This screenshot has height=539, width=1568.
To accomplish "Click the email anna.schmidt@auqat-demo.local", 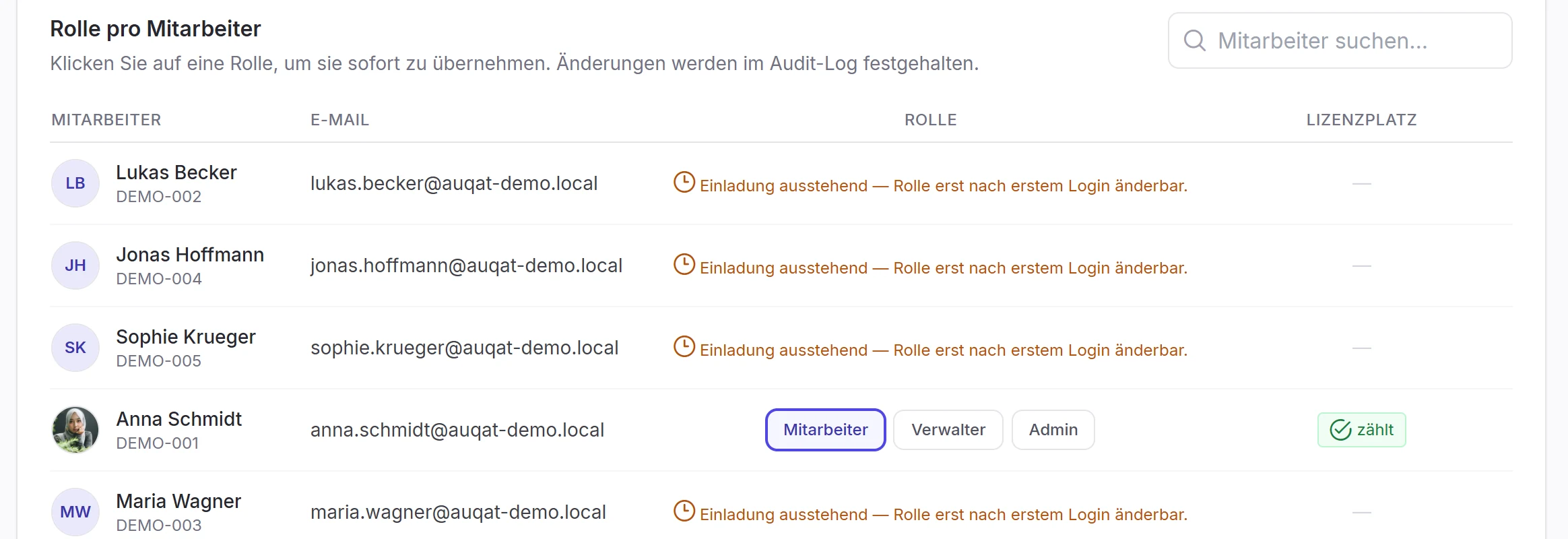I will [x=457, y=430].
